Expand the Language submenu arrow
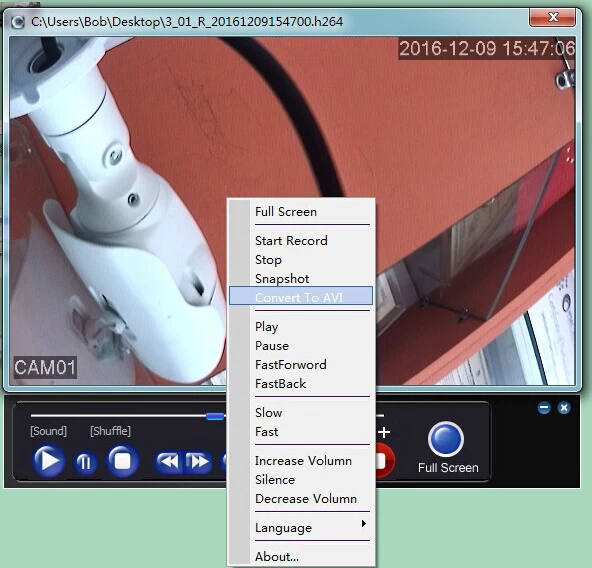592x568 pixels. click(x=363, y=523)
